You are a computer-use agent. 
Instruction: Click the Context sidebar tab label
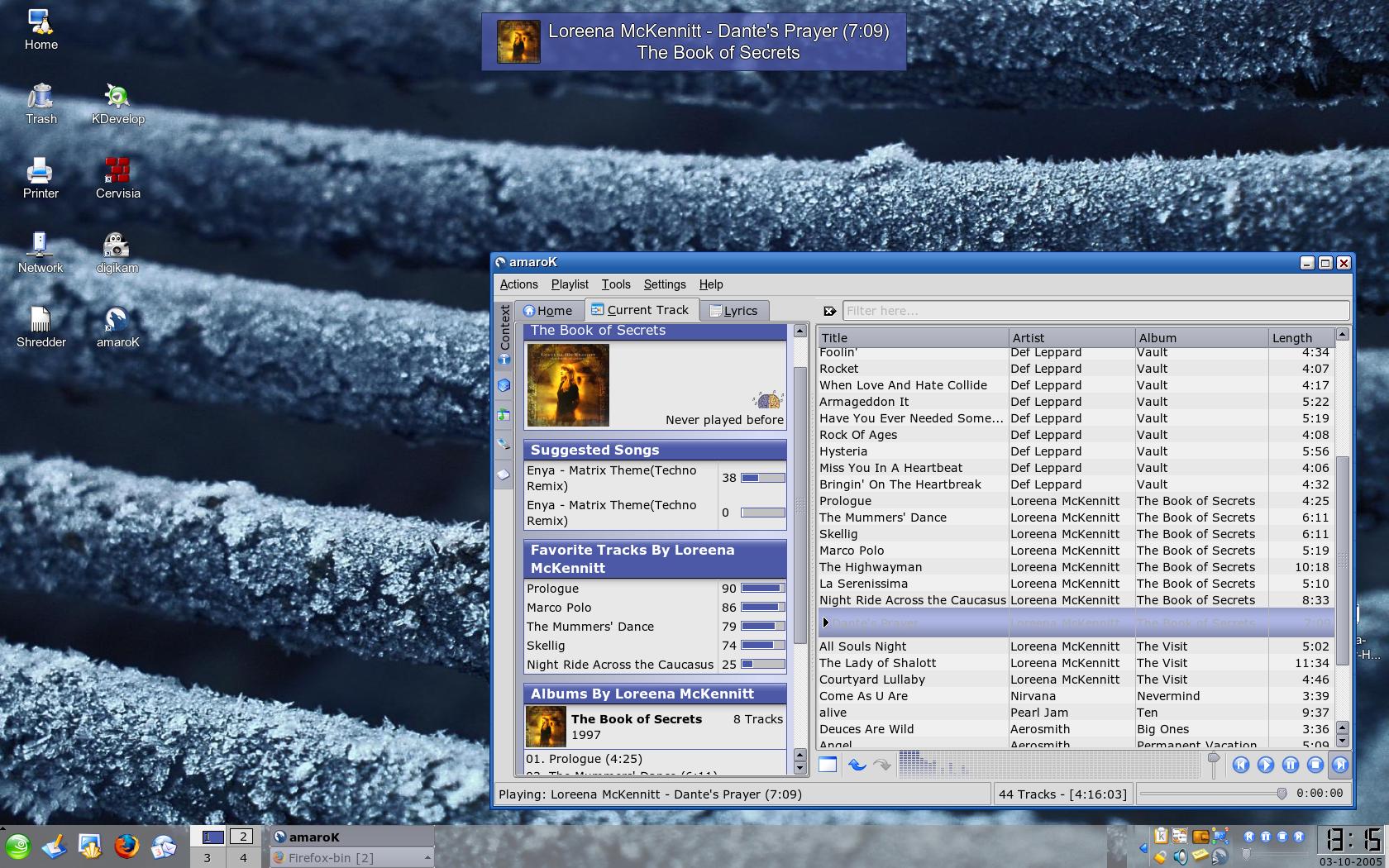504,327
